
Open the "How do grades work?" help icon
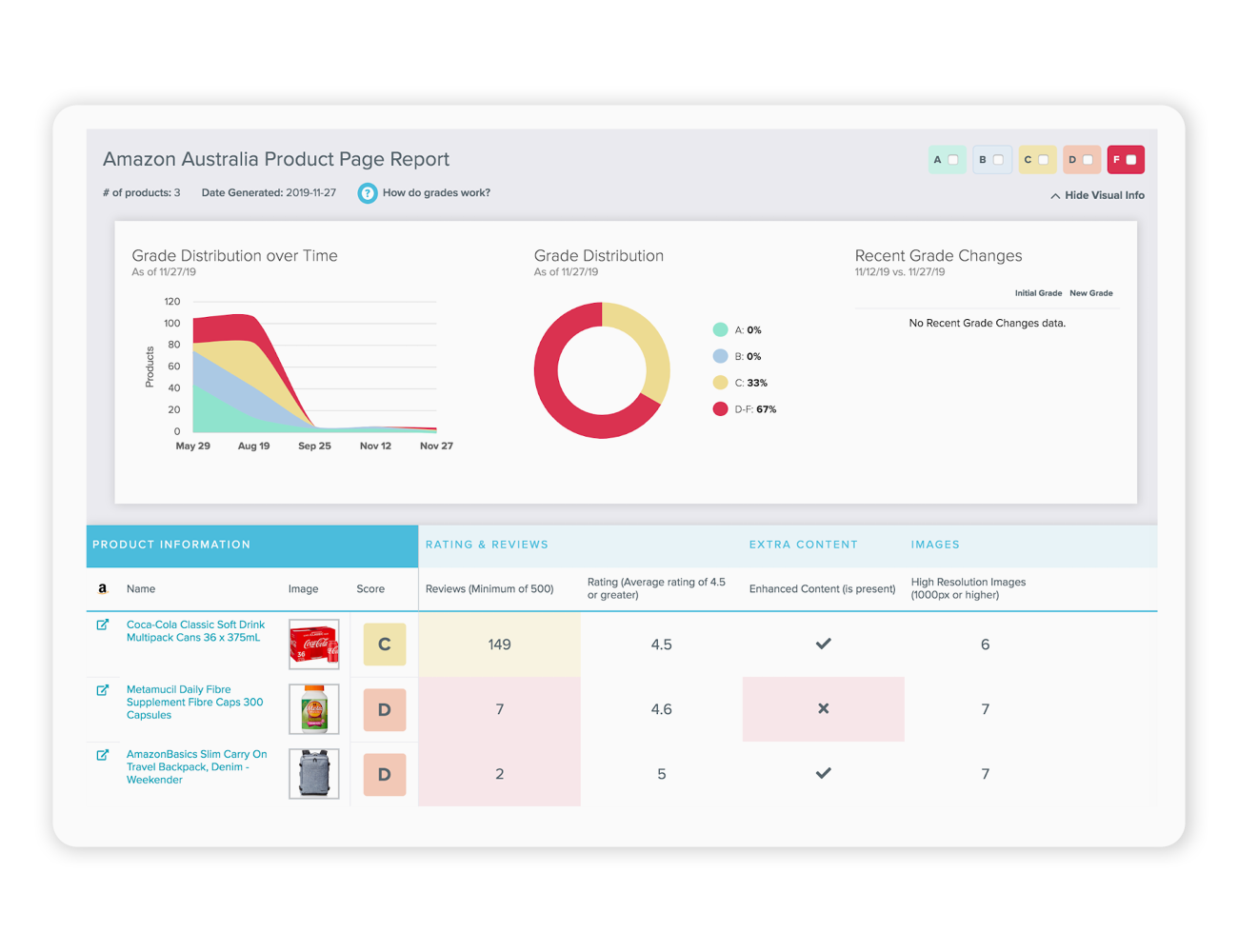(368, 193)
